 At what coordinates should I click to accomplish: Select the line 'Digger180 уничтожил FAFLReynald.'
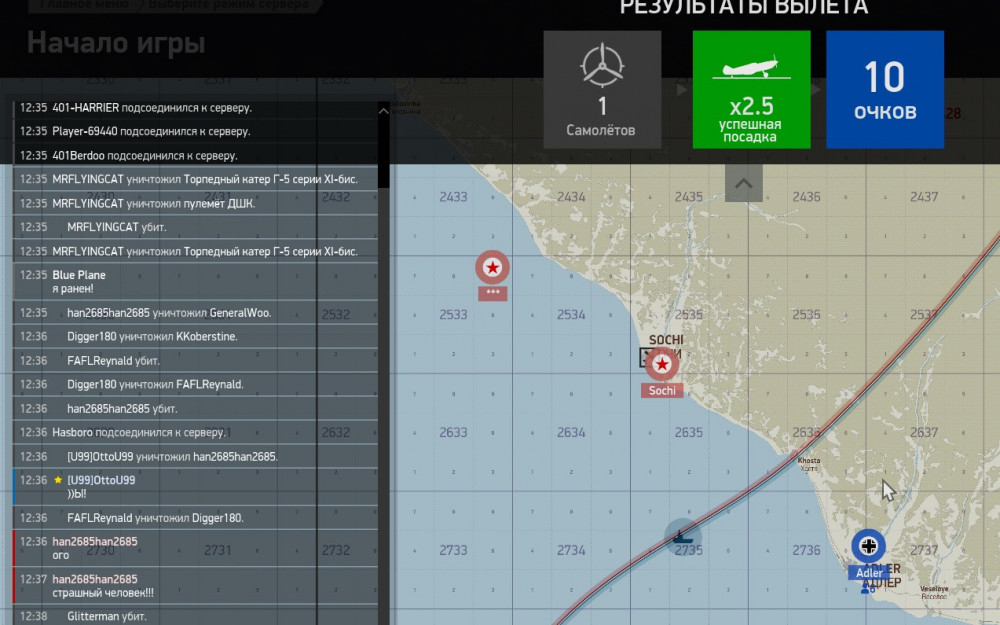click(x=195, y=384)
